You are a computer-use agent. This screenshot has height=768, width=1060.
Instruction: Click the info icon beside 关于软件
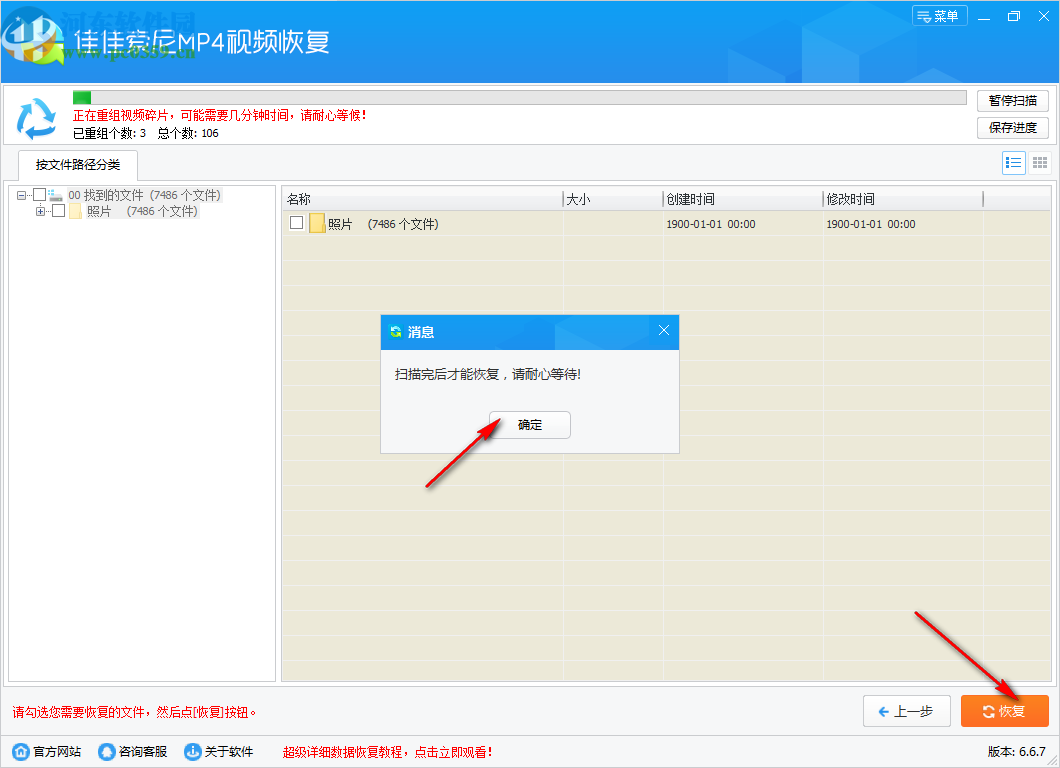(193, 752)
